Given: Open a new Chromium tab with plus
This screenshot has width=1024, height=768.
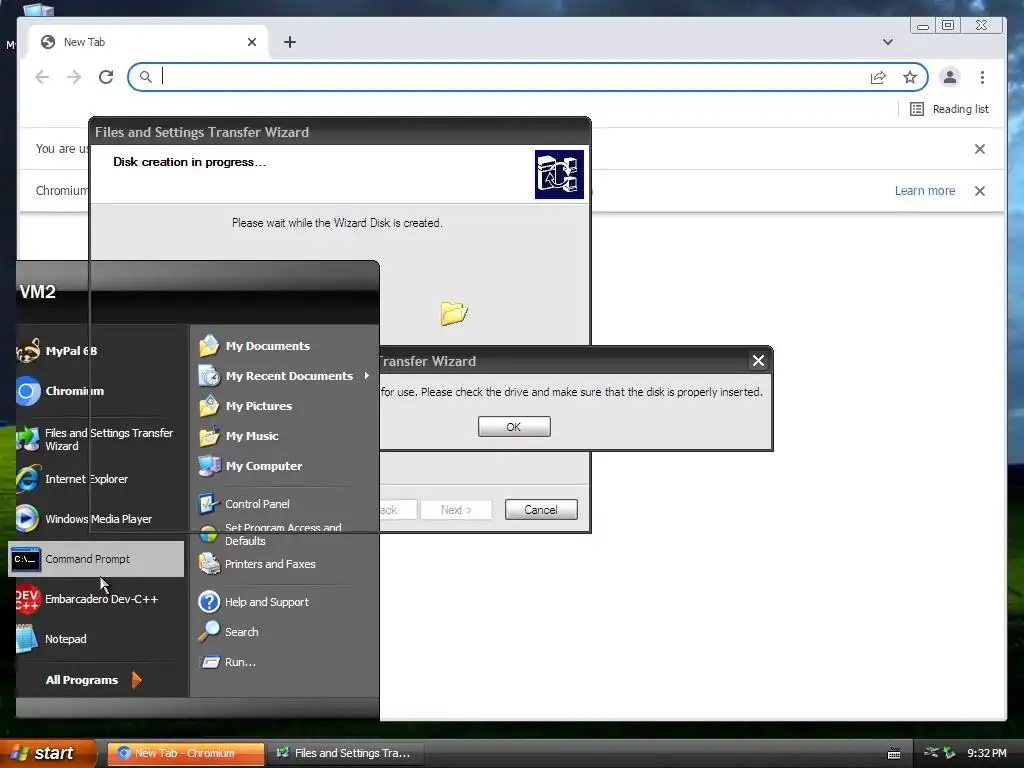Looking at the screenshot, I should (x=290, y=42).
